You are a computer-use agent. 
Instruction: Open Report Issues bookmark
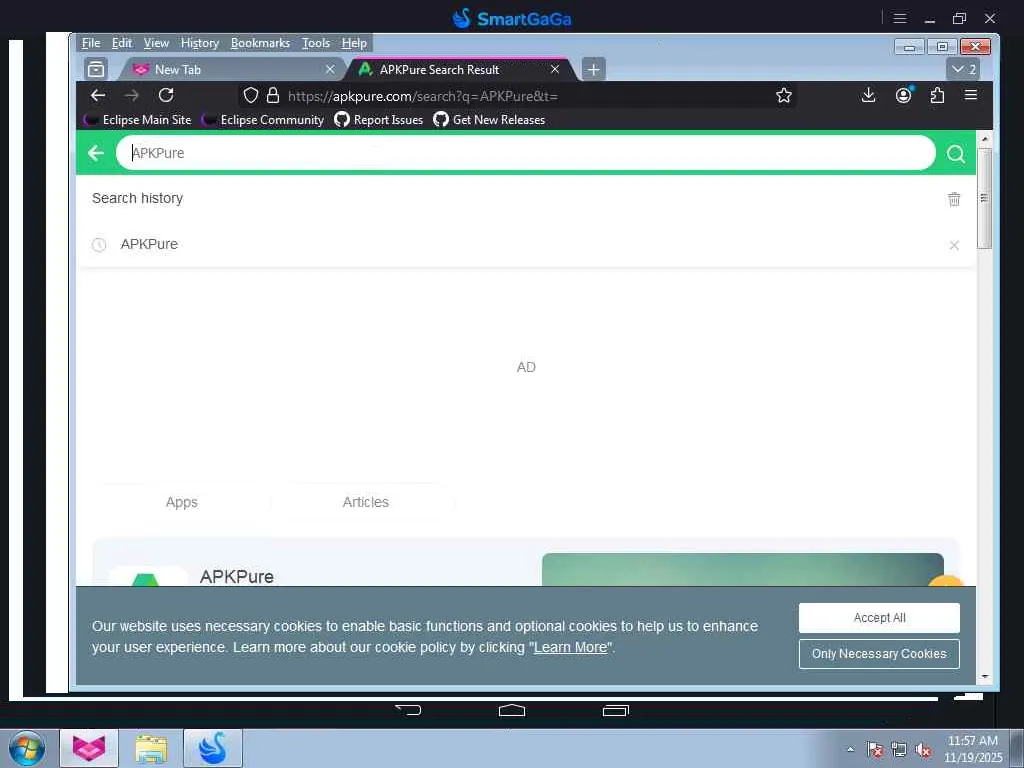tap(379, 120)
